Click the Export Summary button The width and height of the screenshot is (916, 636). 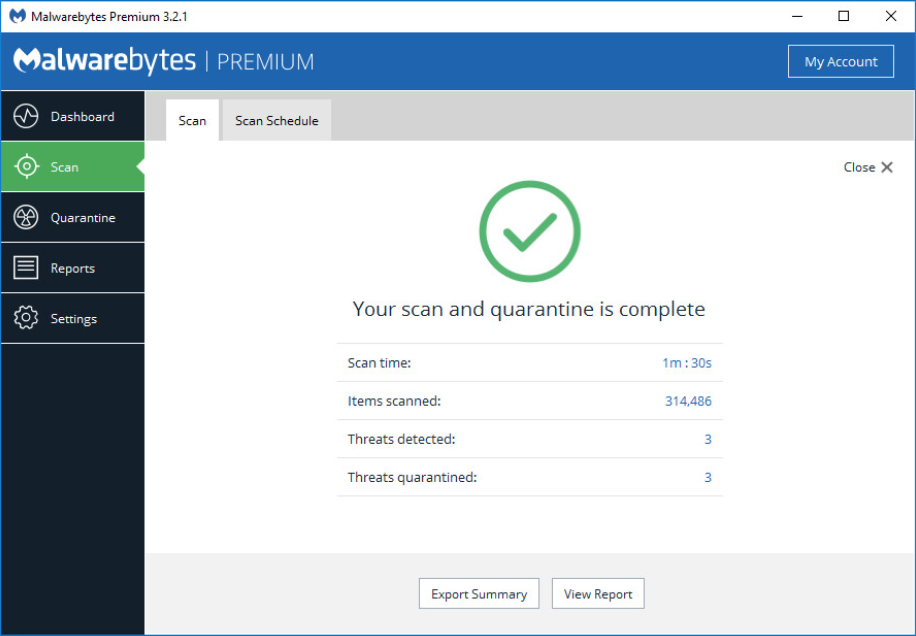tap(479, 594)
